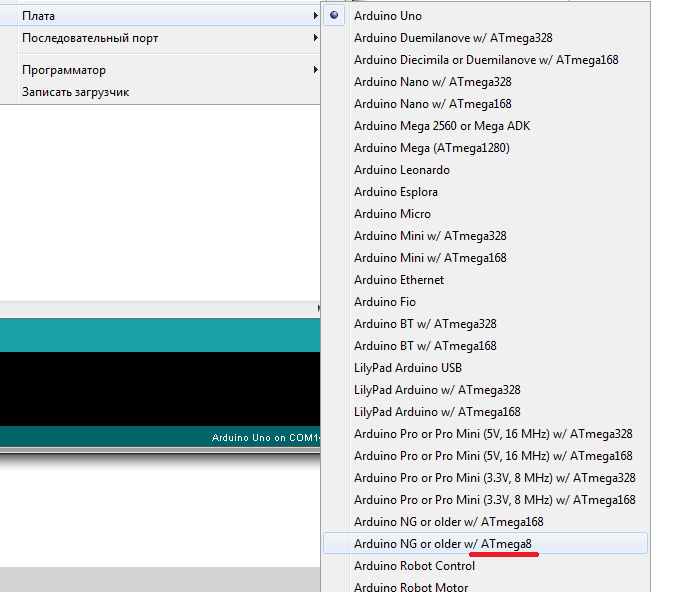
Task: Select LilyPad Arduino w/ ATmega328
Action: pyautogui.click(x=485, y=390)
